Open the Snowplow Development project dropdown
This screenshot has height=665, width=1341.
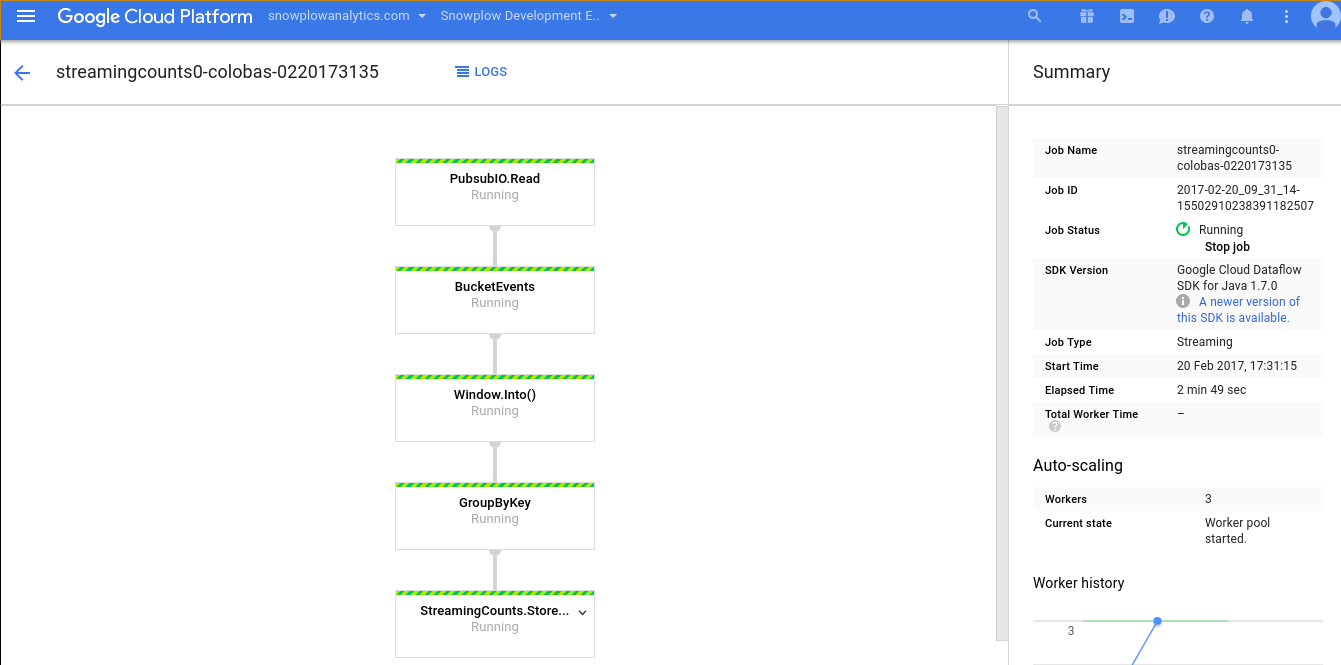pos(529,16)
